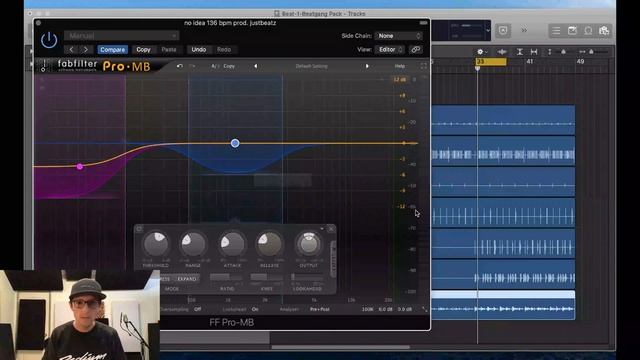Select Expand mode

[x=187, y=279]
